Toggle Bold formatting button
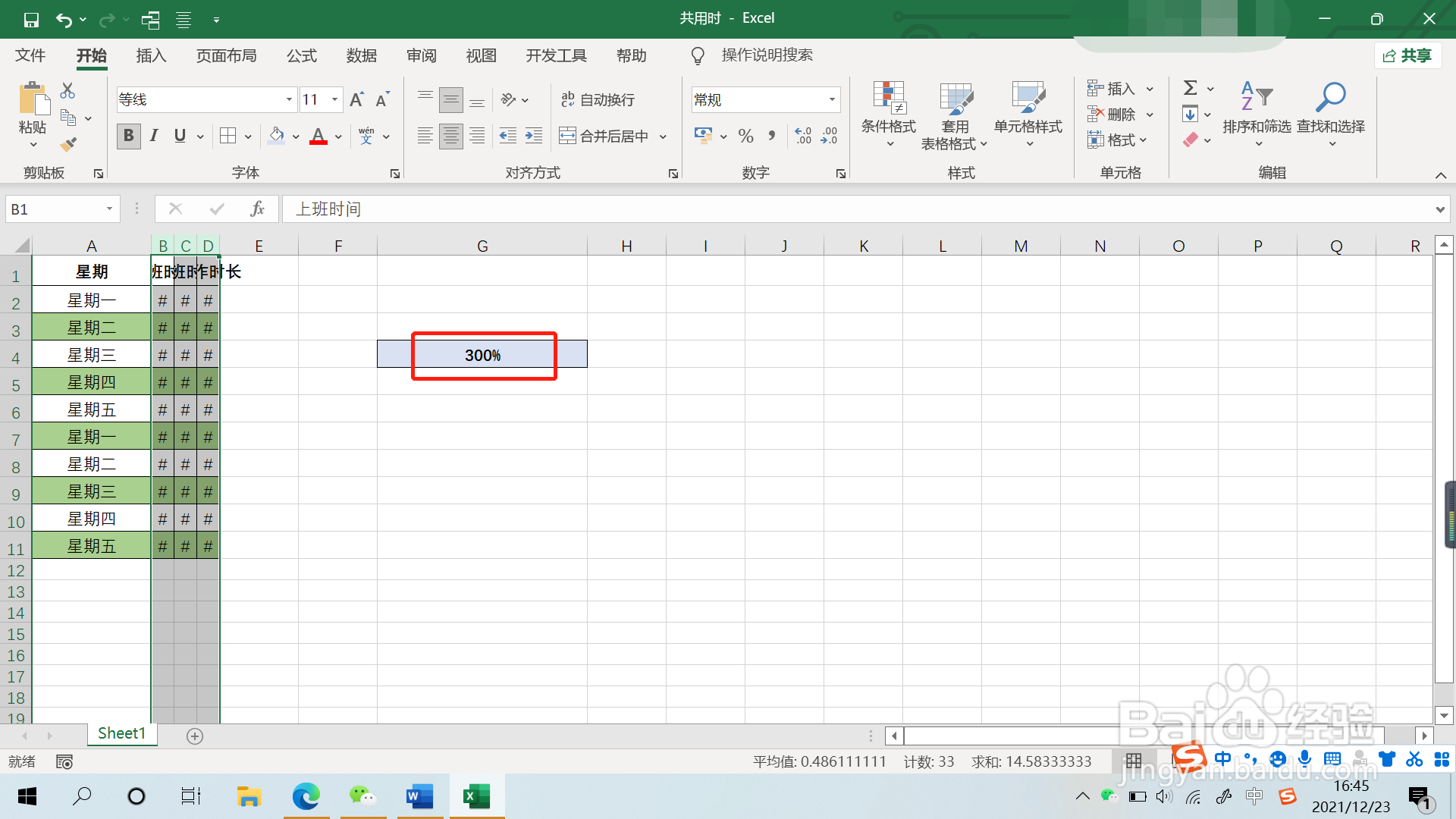The image size is (1456, 819). tap(128, 136)
